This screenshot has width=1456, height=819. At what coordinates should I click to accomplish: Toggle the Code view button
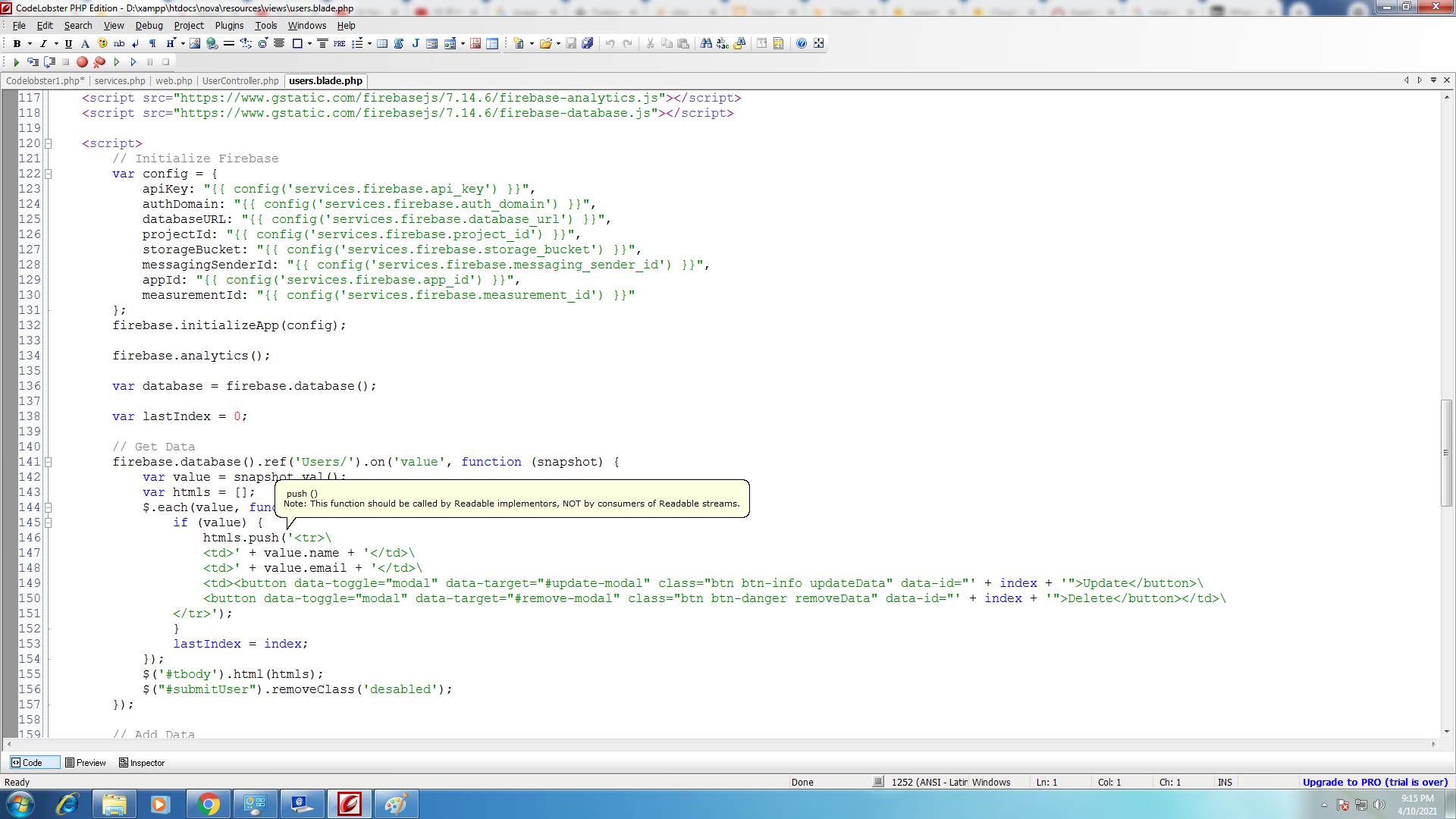tap(27, 762)
